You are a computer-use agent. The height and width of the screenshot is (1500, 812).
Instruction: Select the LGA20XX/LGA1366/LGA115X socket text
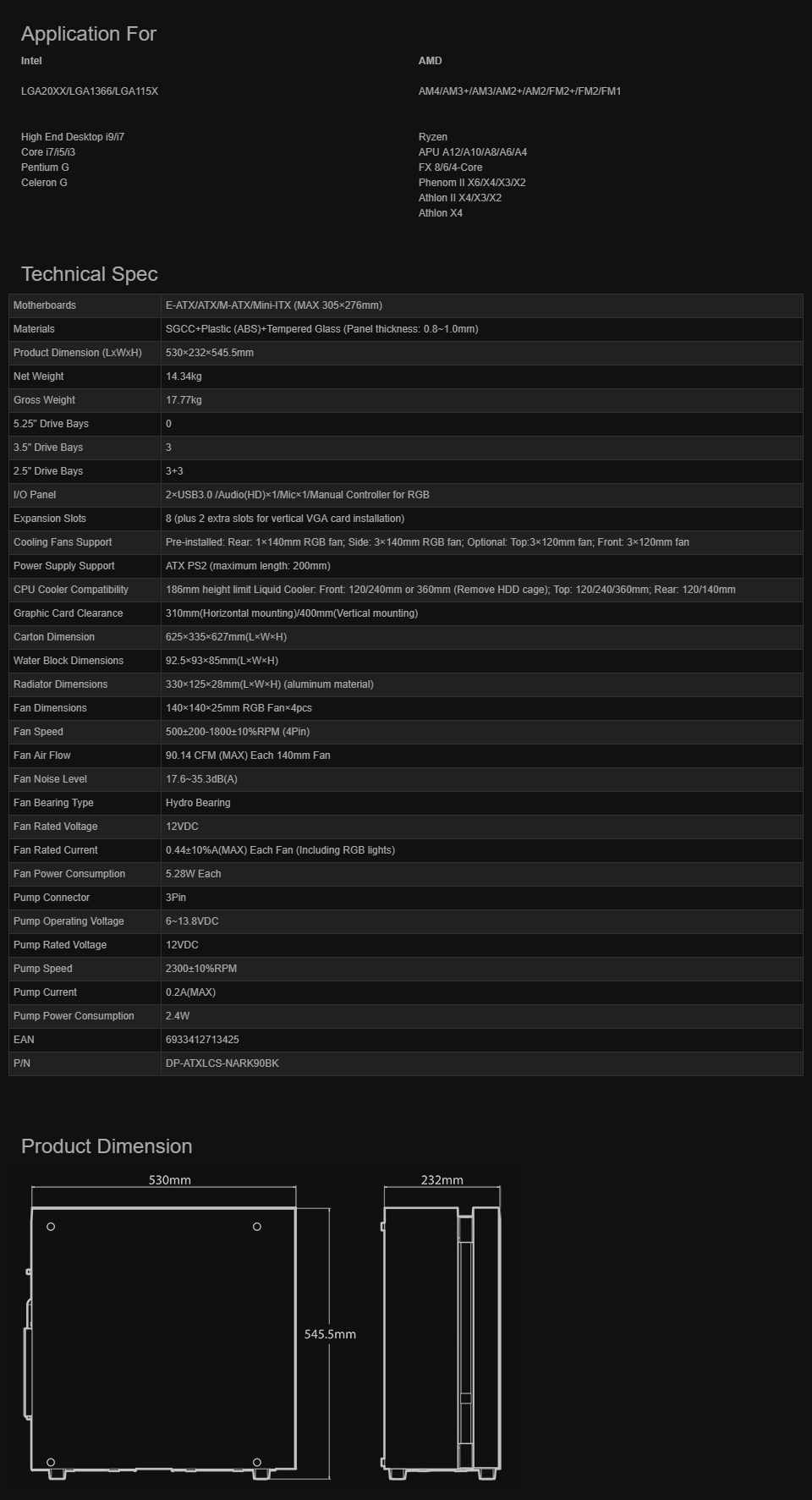pyautogui.click(x=90, y=91)
